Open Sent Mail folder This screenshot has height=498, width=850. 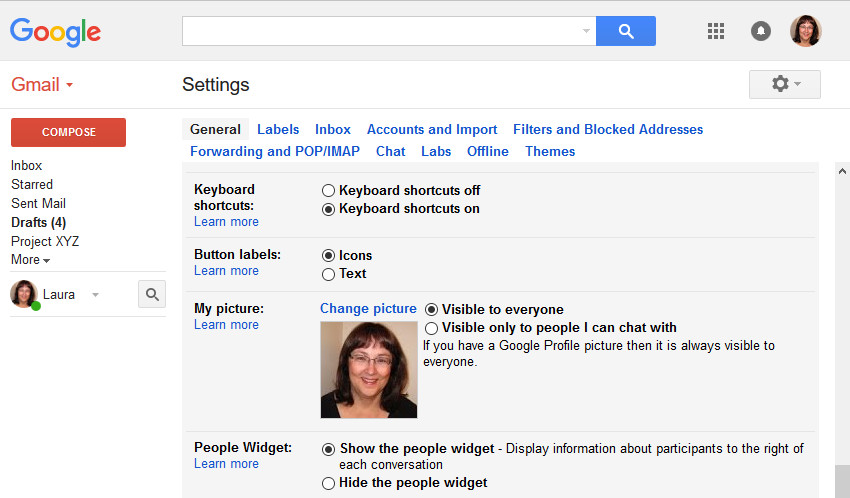pos(38,203)
